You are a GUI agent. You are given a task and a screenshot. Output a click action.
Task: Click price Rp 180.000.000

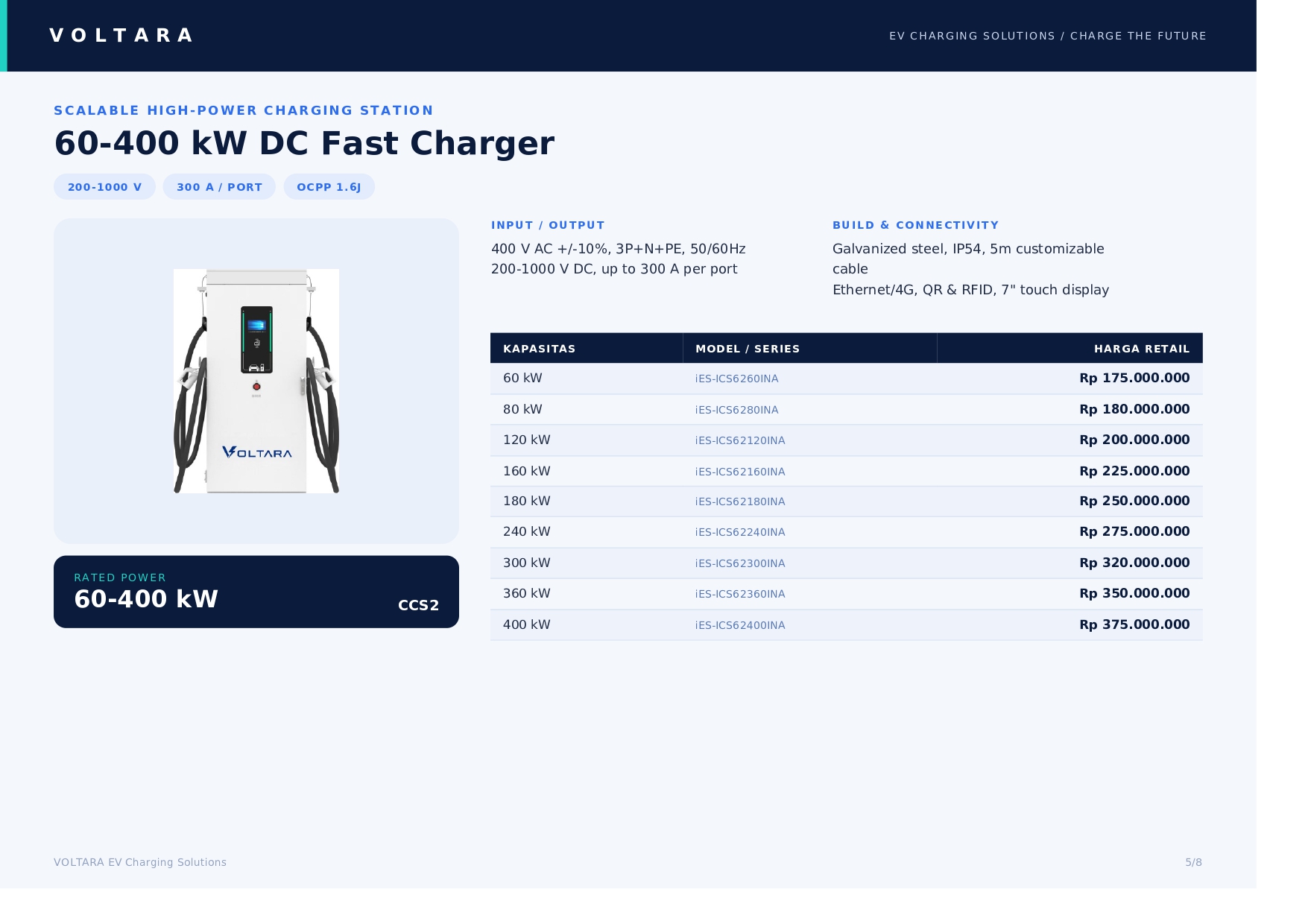click(x=1134, y=409)
